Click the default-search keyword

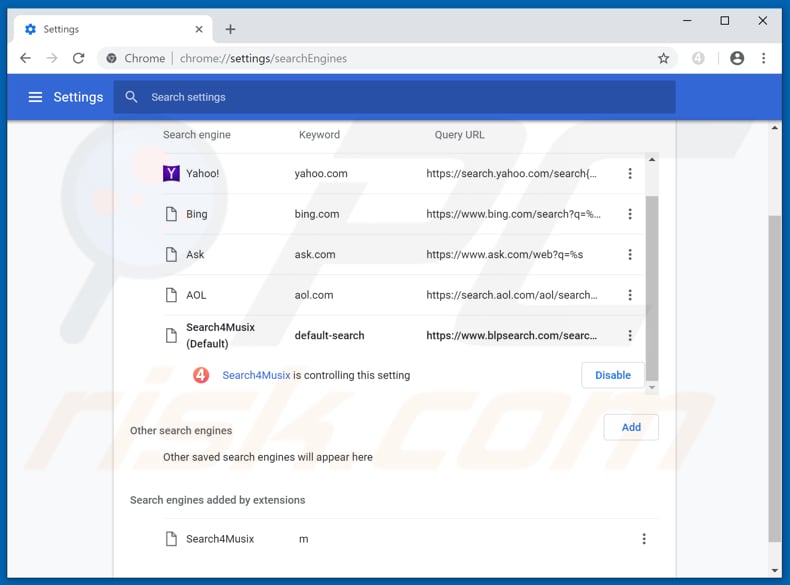point(329,336)
